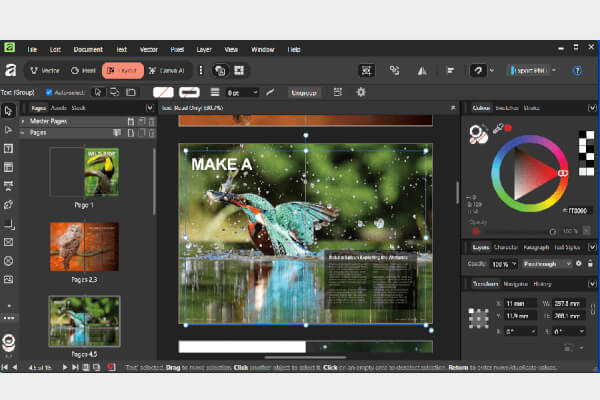Select the Page 1 thumbnail

pyautogui.click(x=84, y=172)
